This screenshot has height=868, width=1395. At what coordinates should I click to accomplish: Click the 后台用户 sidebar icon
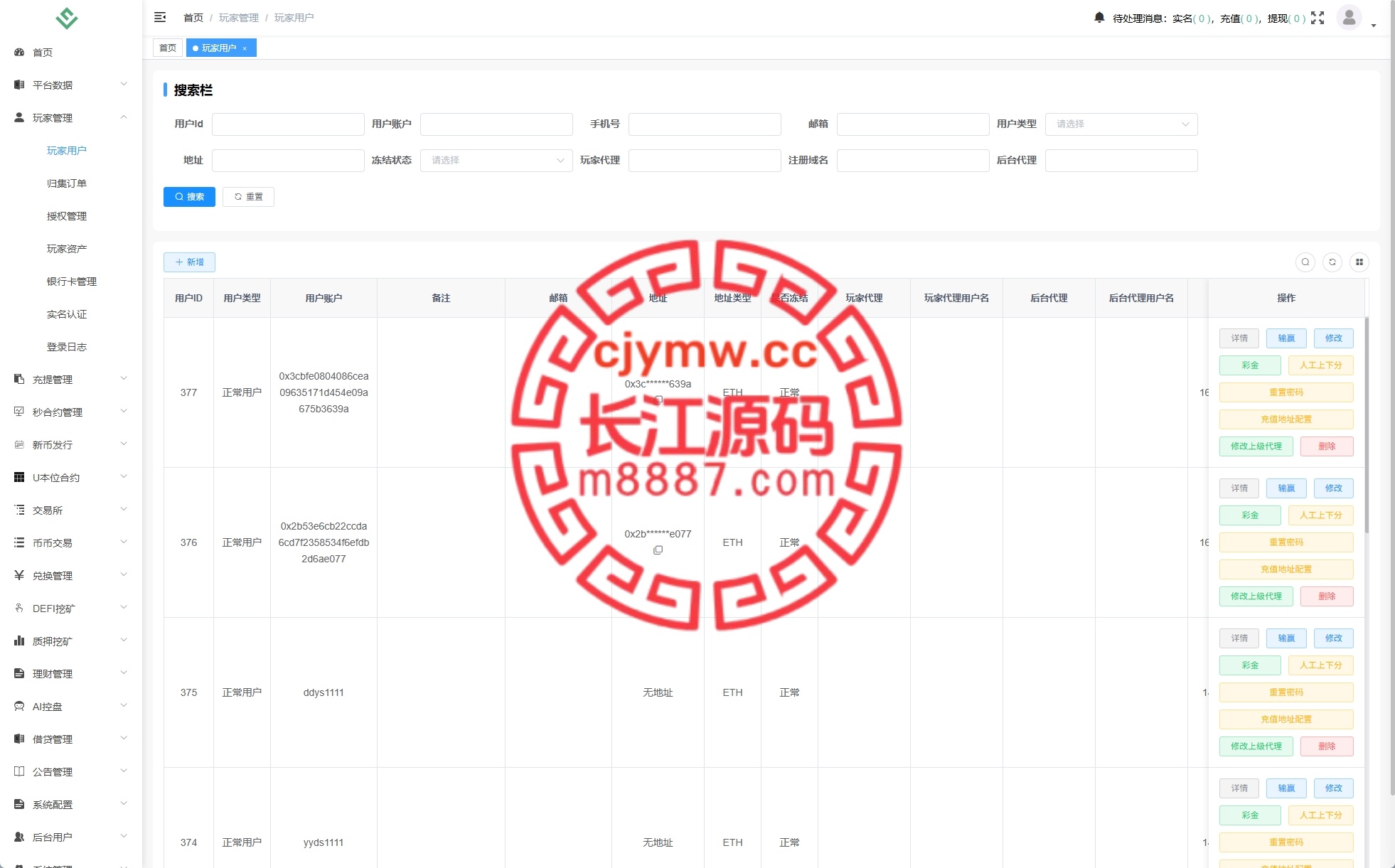click(x=19, y=837)
